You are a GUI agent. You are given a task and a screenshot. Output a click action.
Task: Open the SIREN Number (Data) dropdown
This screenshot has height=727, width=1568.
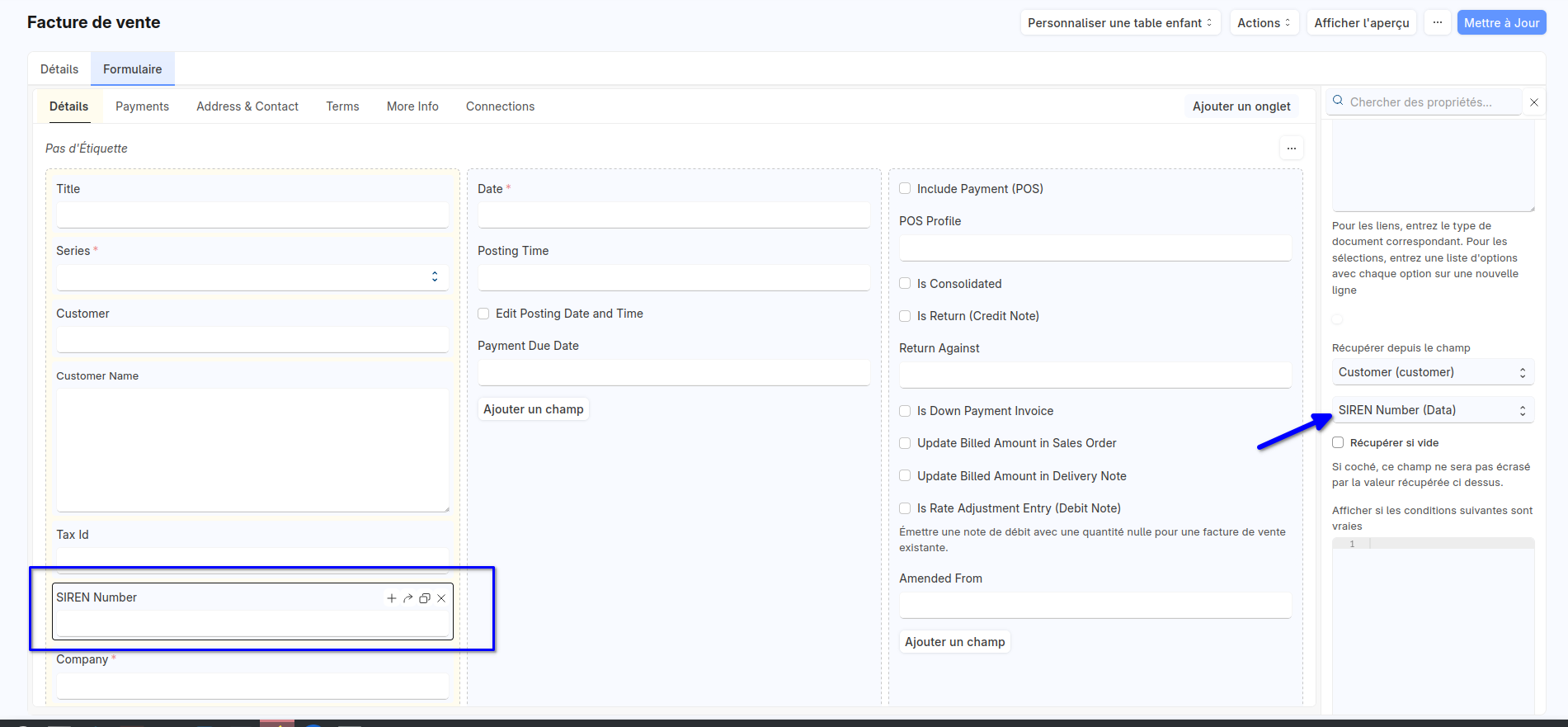coord(1432,410)
